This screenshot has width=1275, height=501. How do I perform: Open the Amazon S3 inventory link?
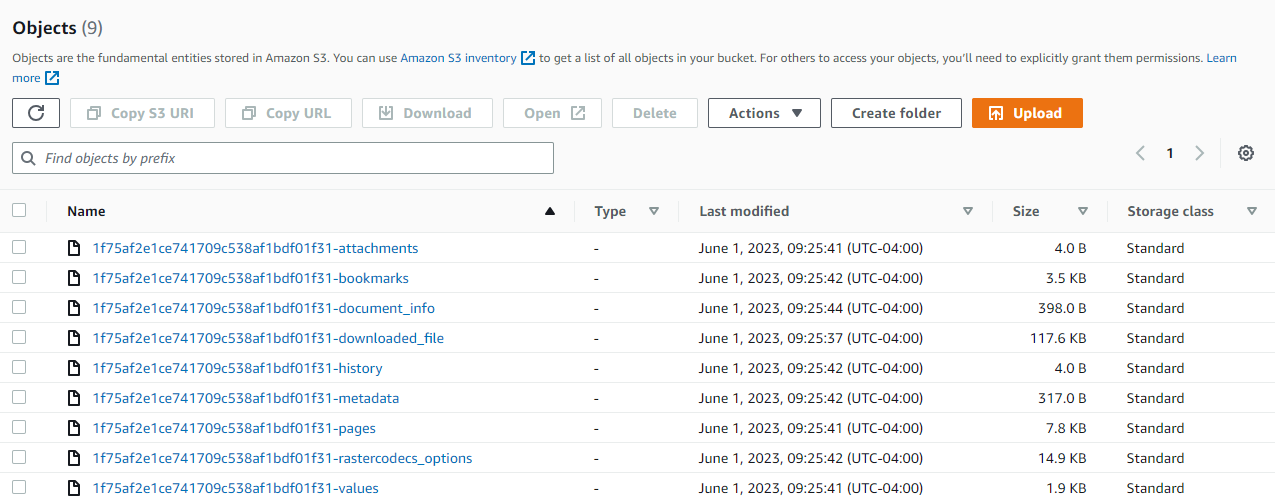tap(458, 58)
